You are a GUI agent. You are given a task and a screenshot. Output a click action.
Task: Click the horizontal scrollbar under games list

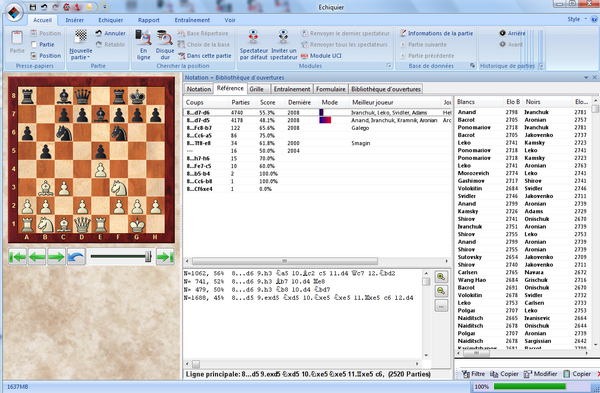476,353
